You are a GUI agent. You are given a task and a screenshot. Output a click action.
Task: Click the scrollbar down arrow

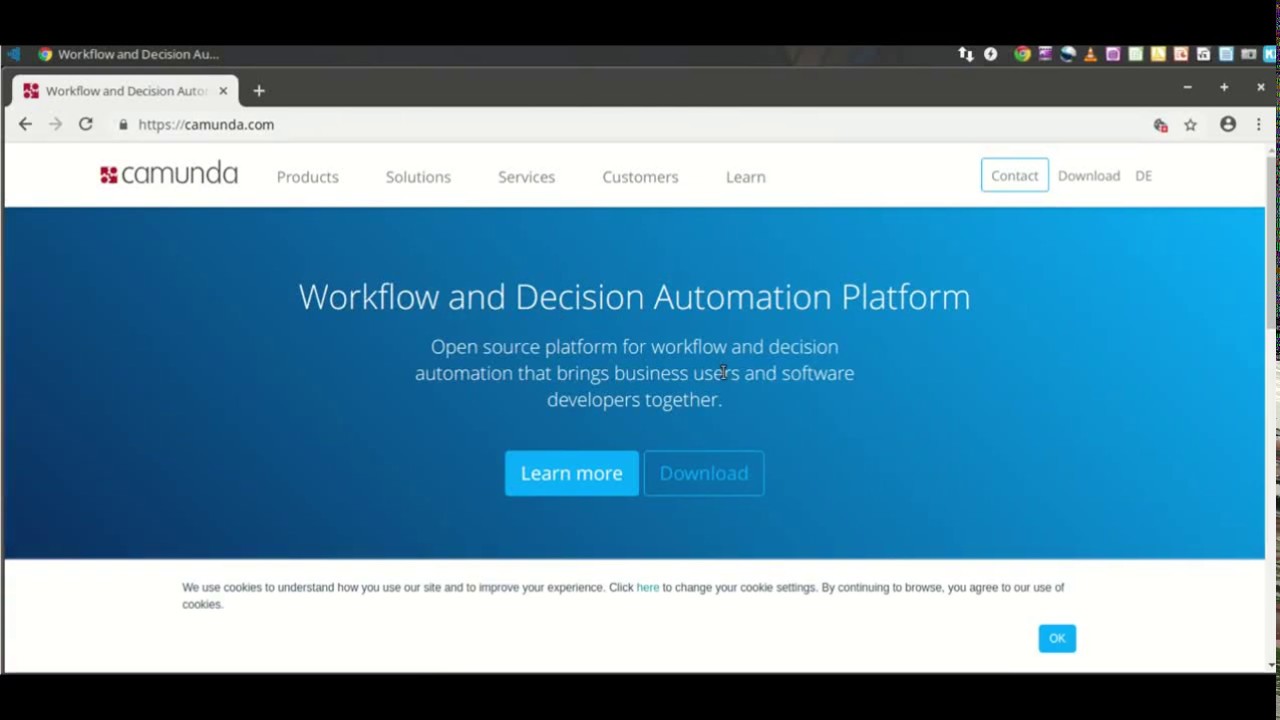point(1272,665)
